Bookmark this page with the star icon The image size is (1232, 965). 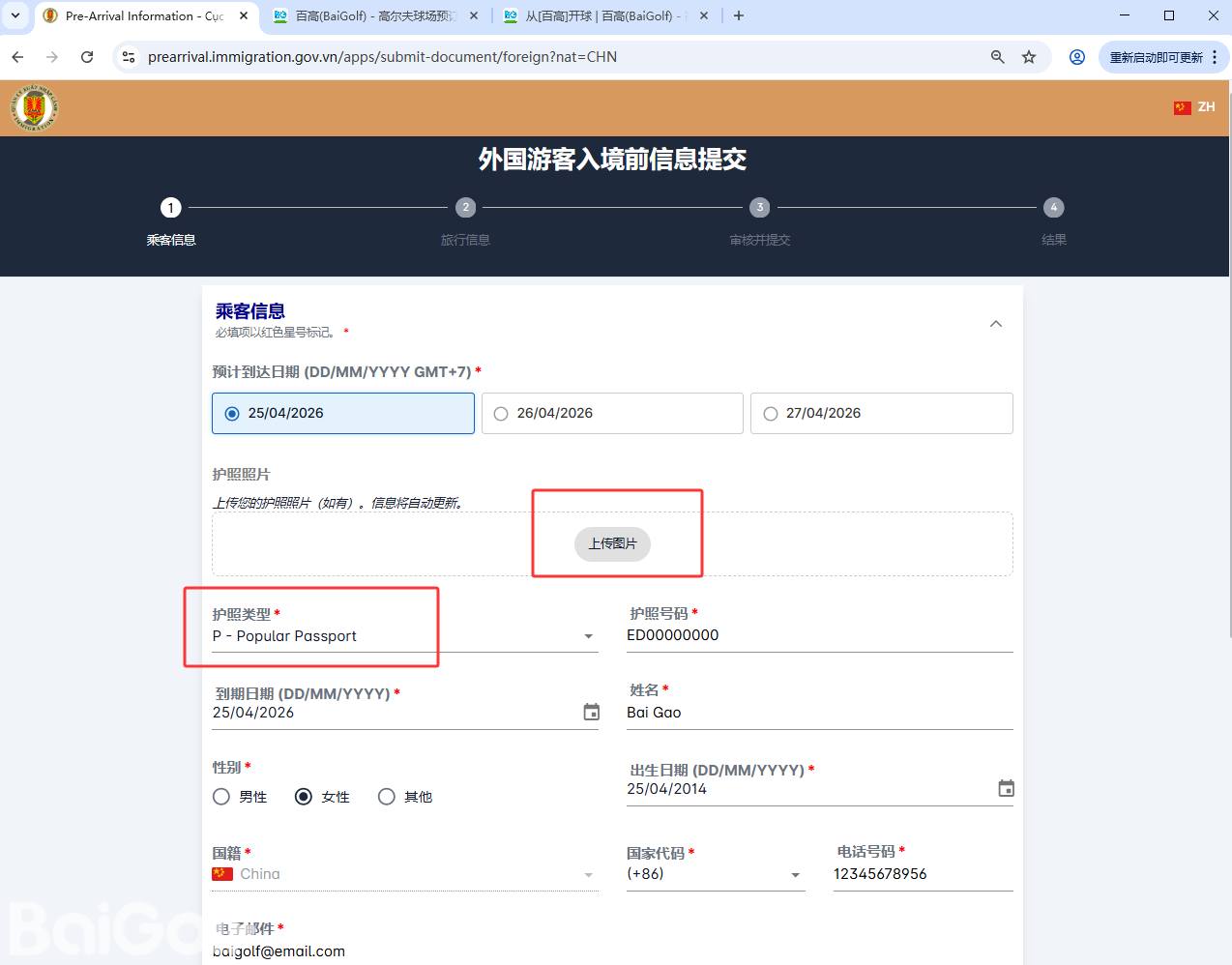click(1029, 57)
